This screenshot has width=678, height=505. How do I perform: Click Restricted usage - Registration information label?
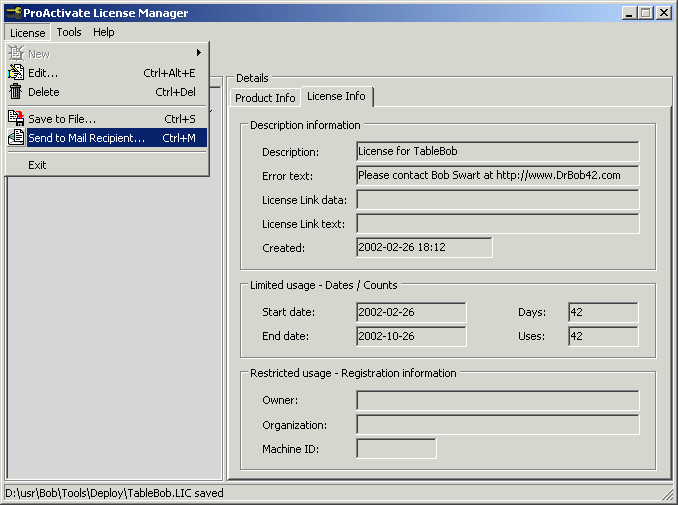(x=353, y=373)
